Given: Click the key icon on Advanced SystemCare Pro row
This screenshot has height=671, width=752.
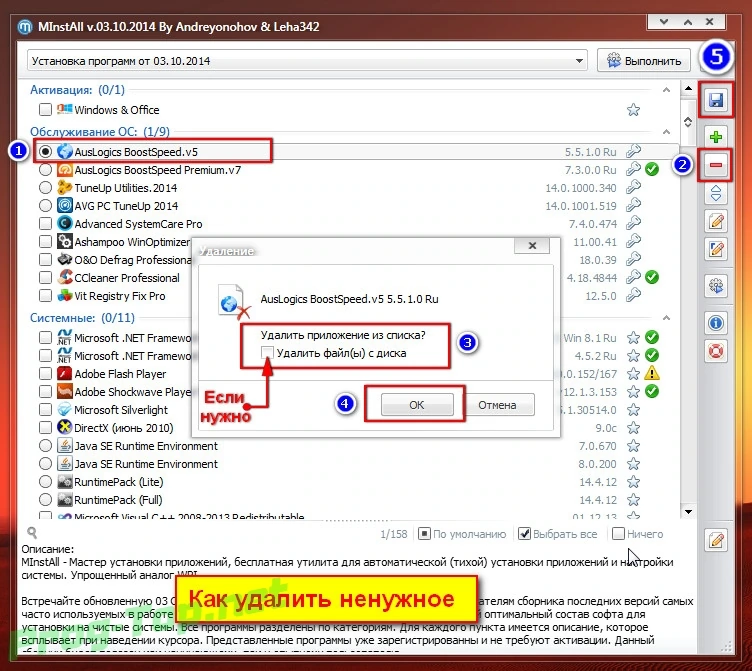Looking at the screenshot, I should (633, 224).
